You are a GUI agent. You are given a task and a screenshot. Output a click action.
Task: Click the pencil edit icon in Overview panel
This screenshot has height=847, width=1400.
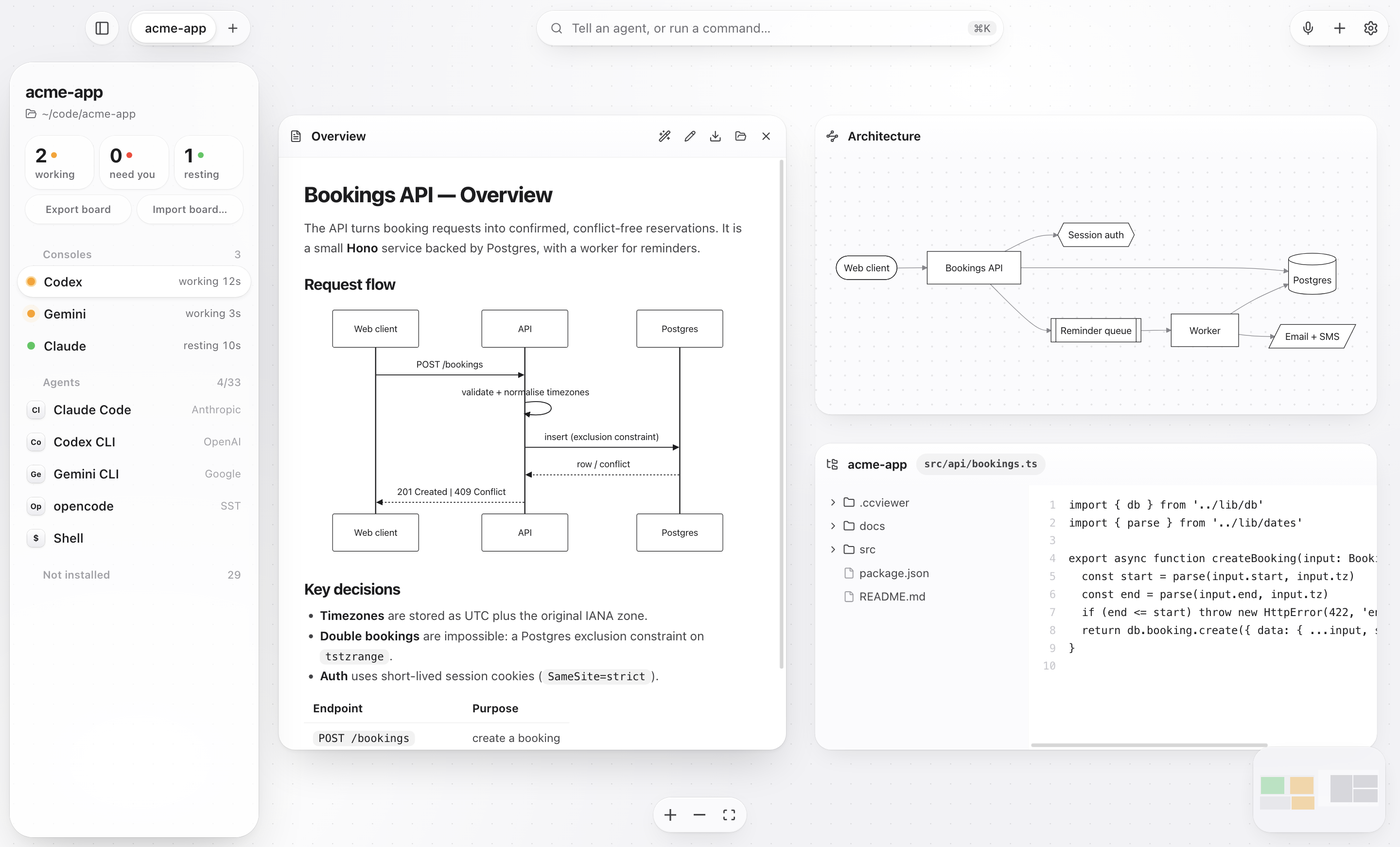tap(690, 136)
